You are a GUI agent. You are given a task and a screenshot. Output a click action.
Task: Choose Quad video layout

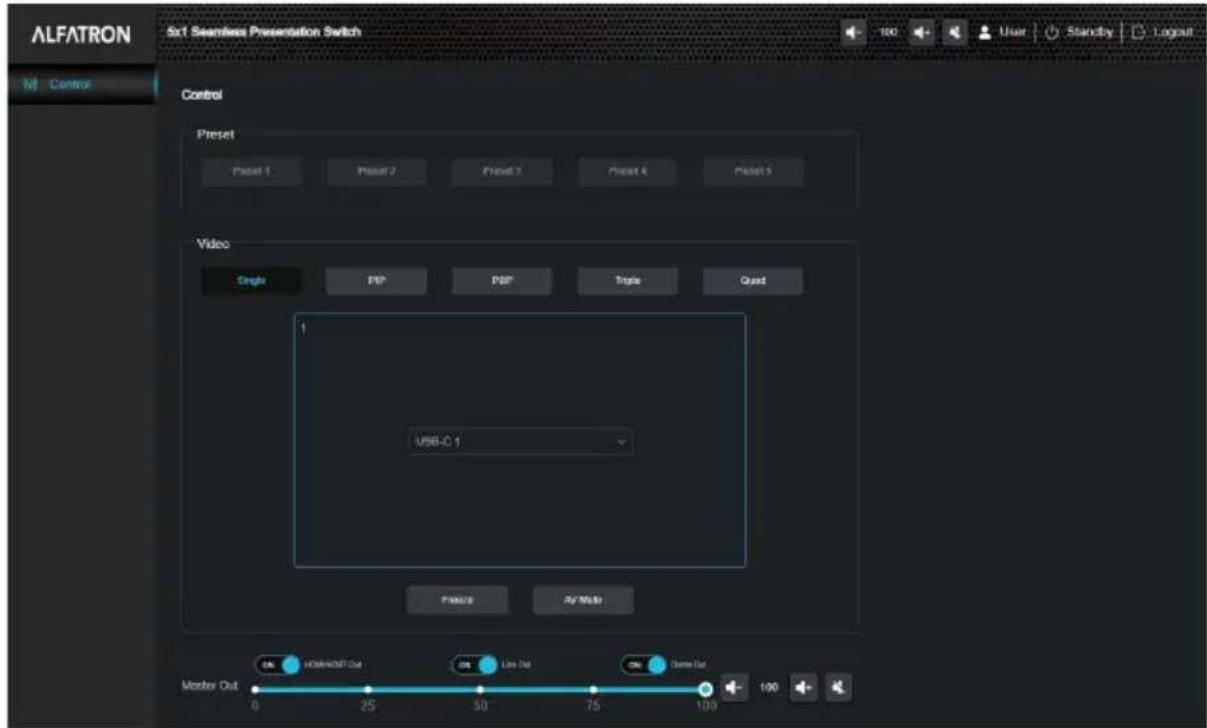[752, 281]
